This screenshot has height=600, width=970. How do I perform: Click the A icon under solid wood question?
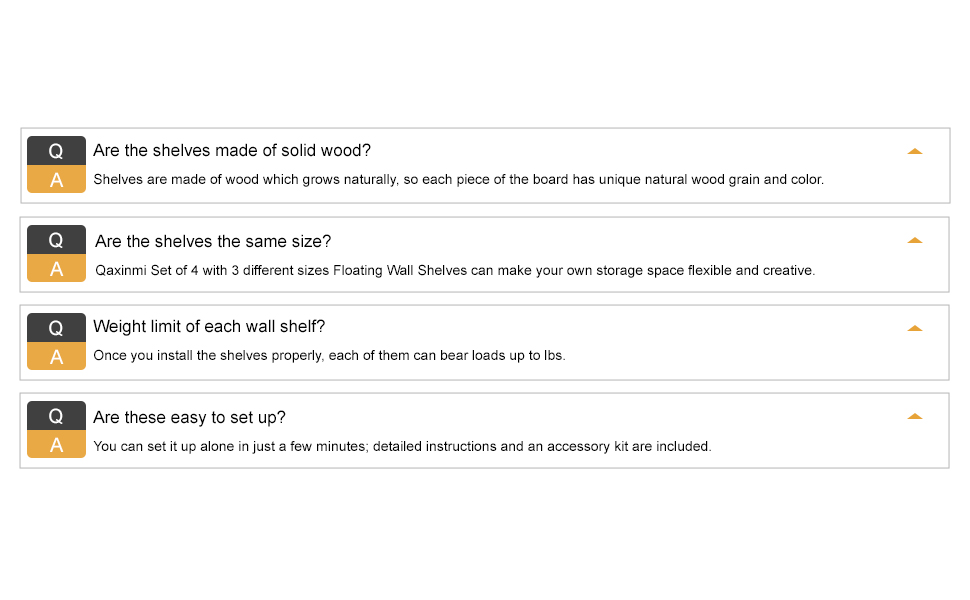(56, 179)
